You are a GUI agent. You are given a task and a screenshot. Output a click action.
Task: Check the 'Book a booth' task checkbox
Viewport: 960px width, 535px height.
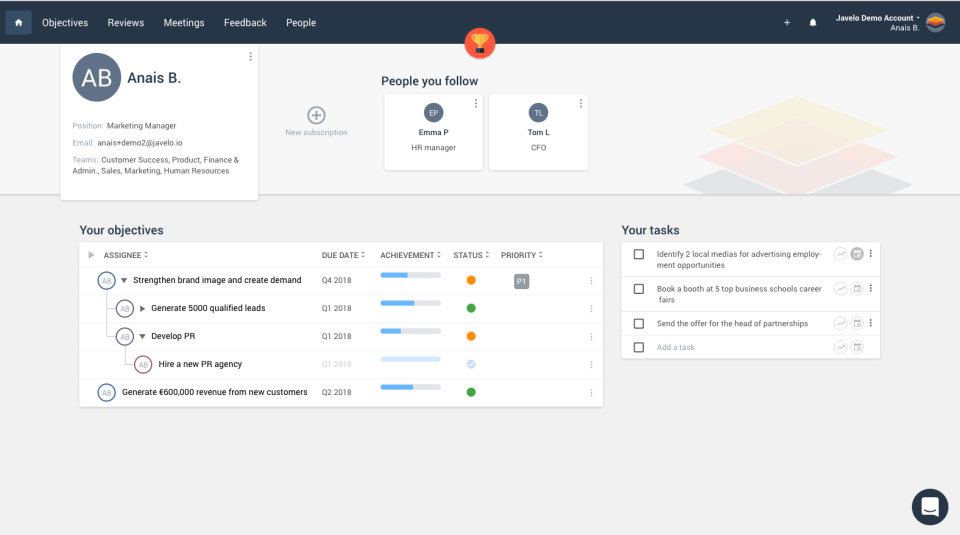coord(639,289)
